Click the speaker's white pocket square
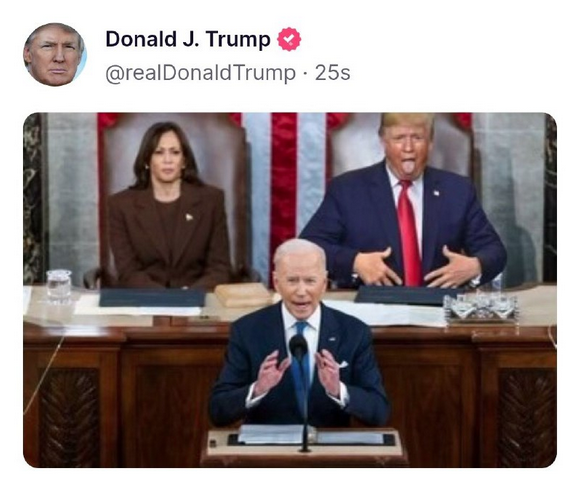The width and height of the screenshot is (574, 485). pyautogui.click(x=342, y=364)
